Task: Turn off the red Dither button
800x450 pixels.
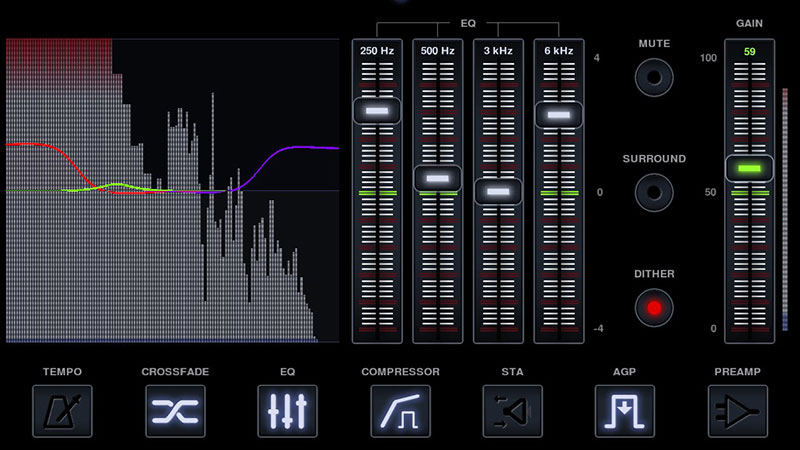Action: click(x=654, y=308)
